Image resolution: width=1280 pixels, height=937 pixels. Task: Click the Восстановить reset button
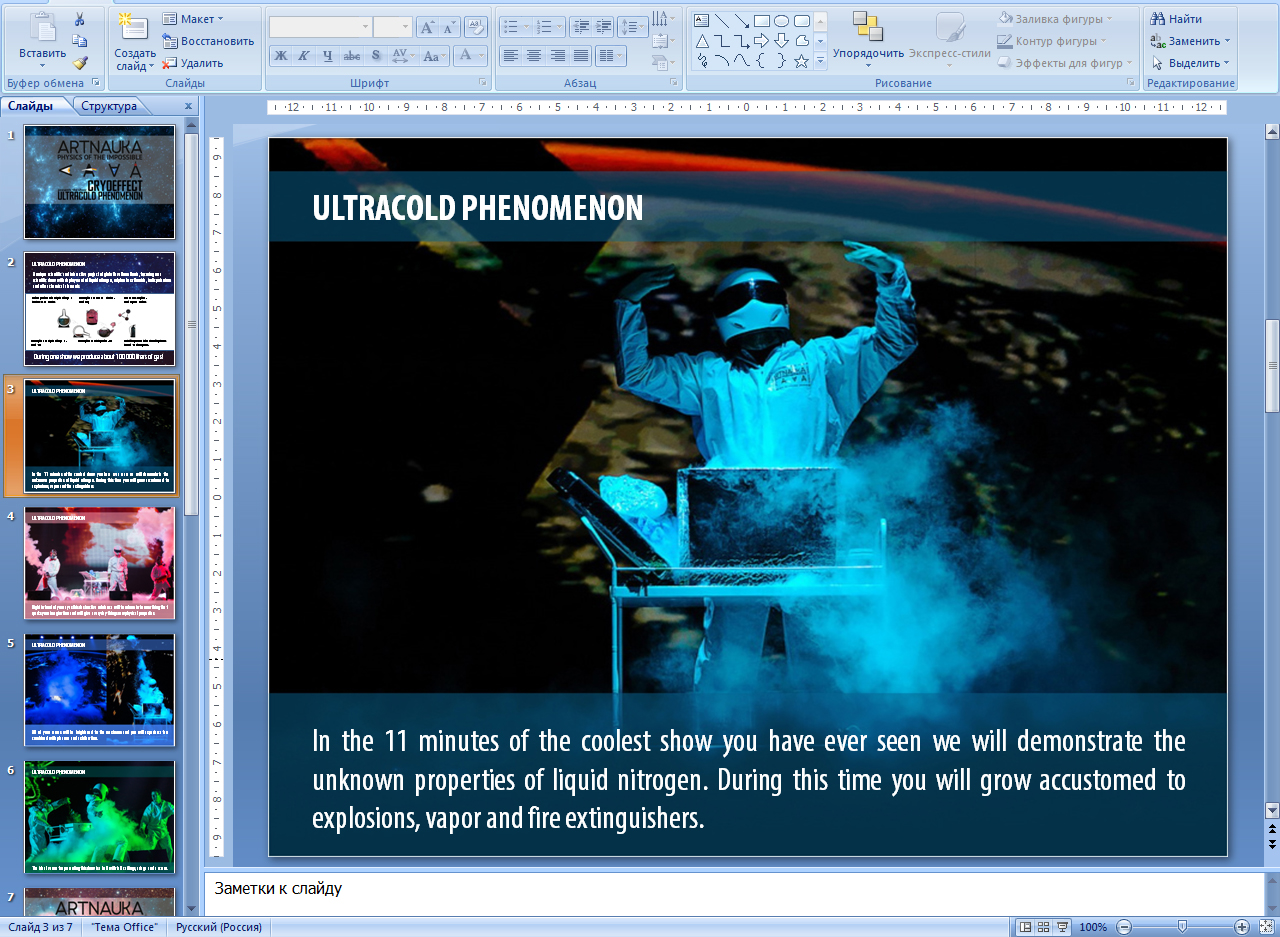pyautogui.click(x=208, y=41)
